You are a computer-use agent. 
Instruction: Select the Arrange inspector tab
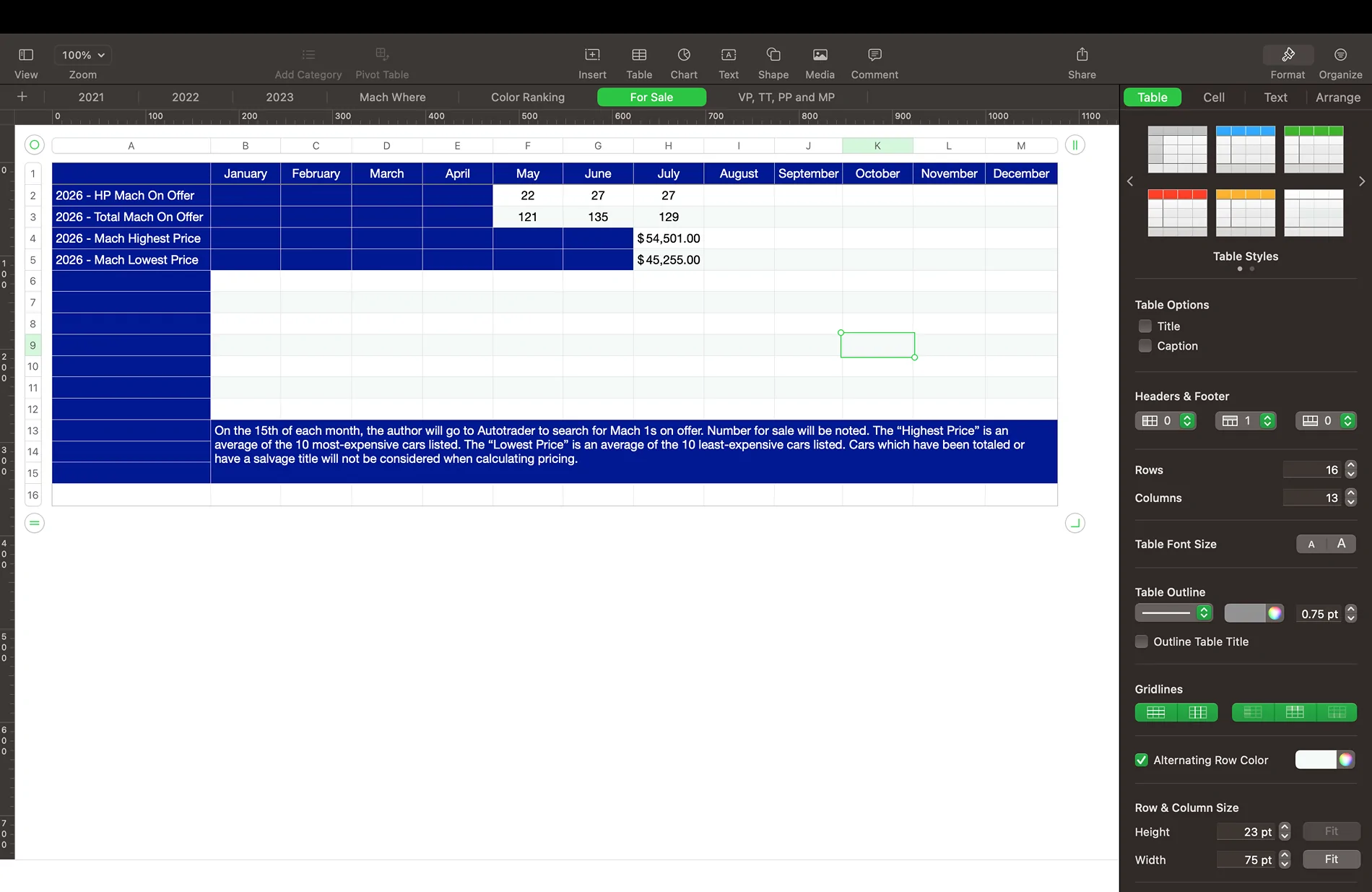click(x=1337, y=98)
